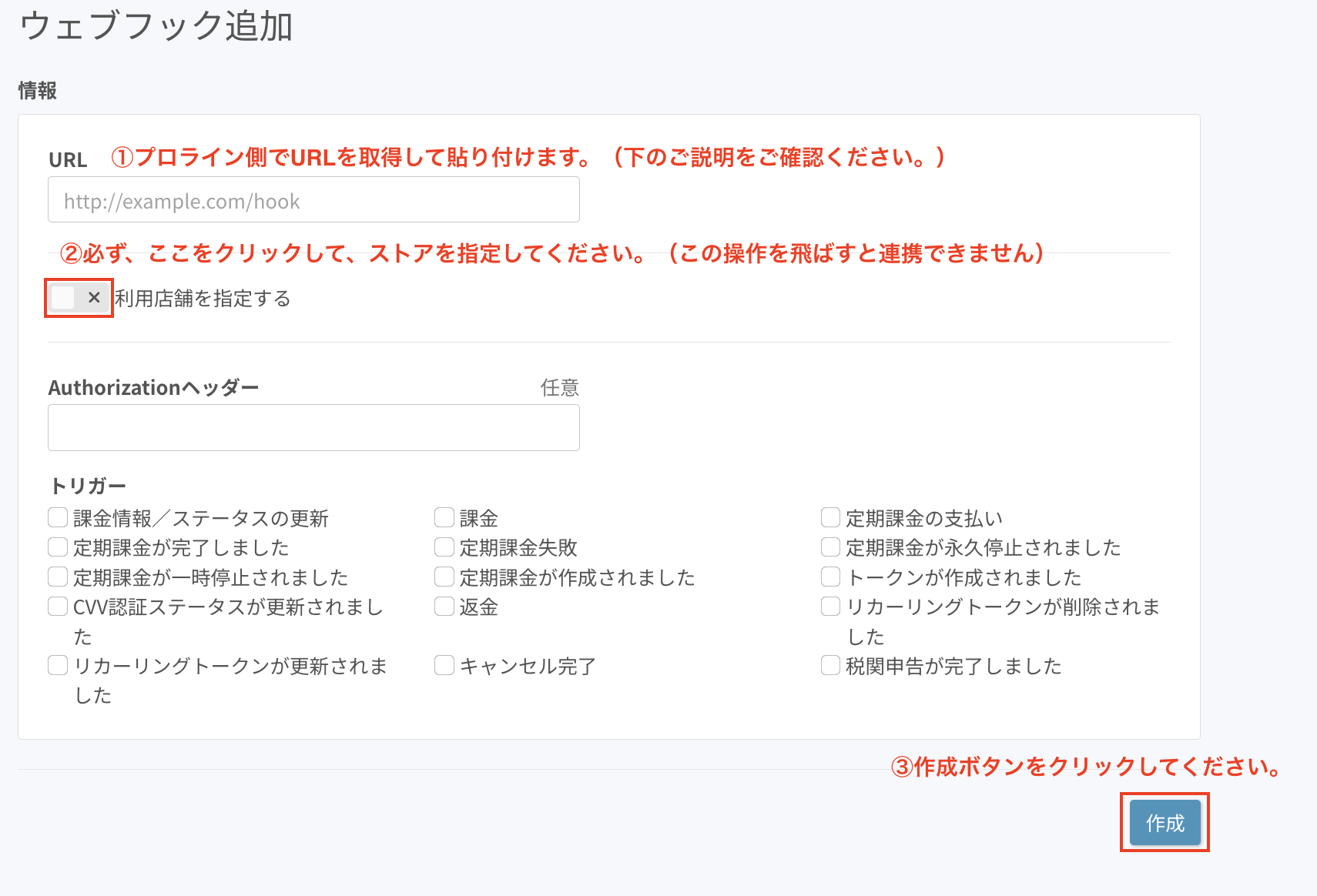Click the Authorizationヘッダー input field
This screenshot has width=1317, height=896.
(x=313, y=428)
